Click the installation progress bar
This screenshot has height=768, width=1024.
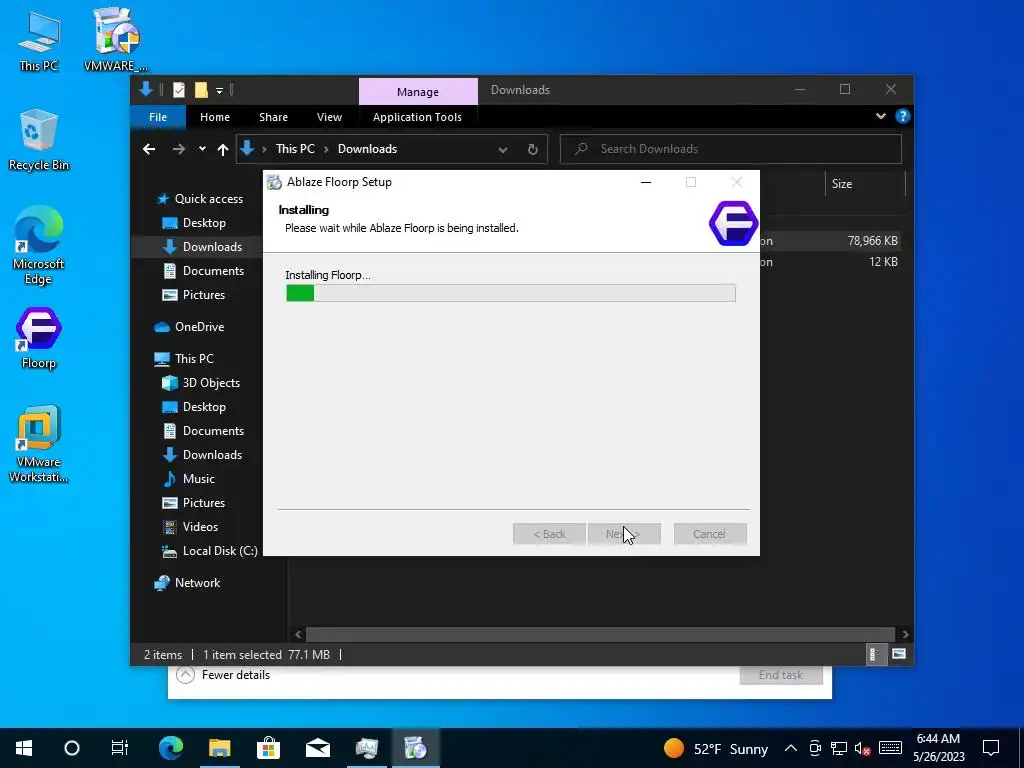pyautogui.click(x=511, y=293)
